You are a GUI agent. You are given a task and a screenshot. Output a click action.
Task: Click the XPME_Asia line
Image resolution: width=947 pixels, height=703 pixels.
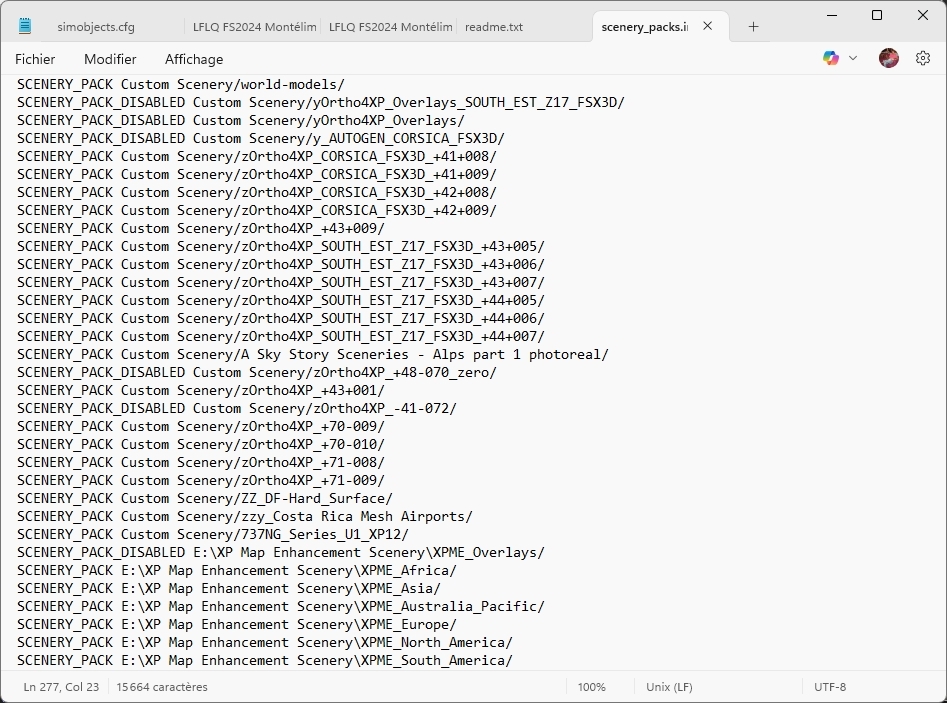point(229,588)
